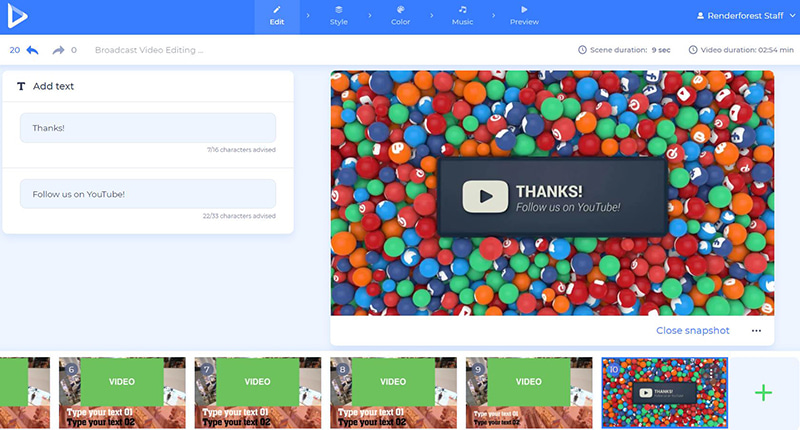Click the Scene duration 9 sec label
This screenshot has width=800, height=430.
point(630,50)
